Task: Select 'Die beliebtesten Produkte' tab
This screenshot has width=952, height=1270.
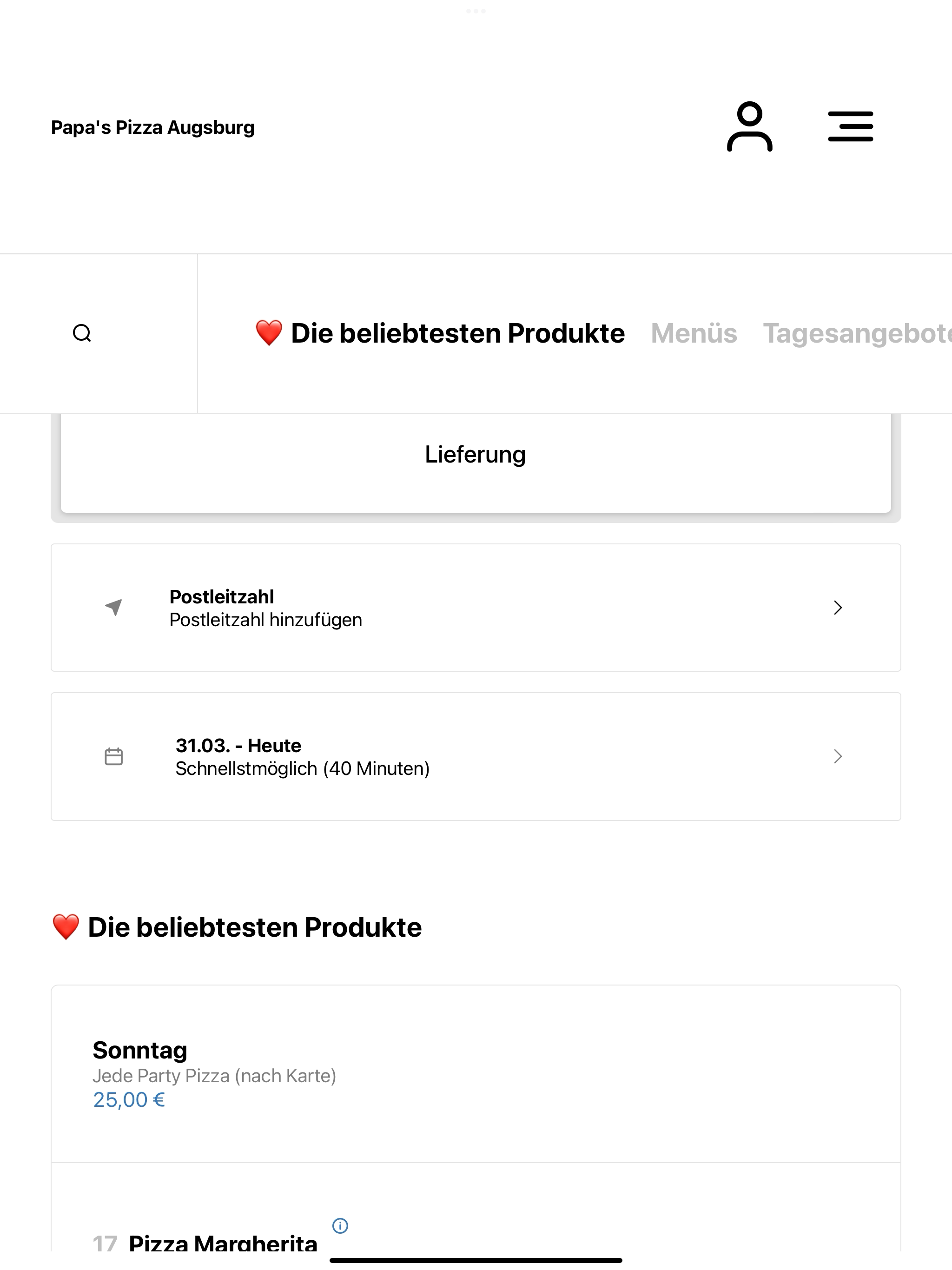Action: coord(457,334)
